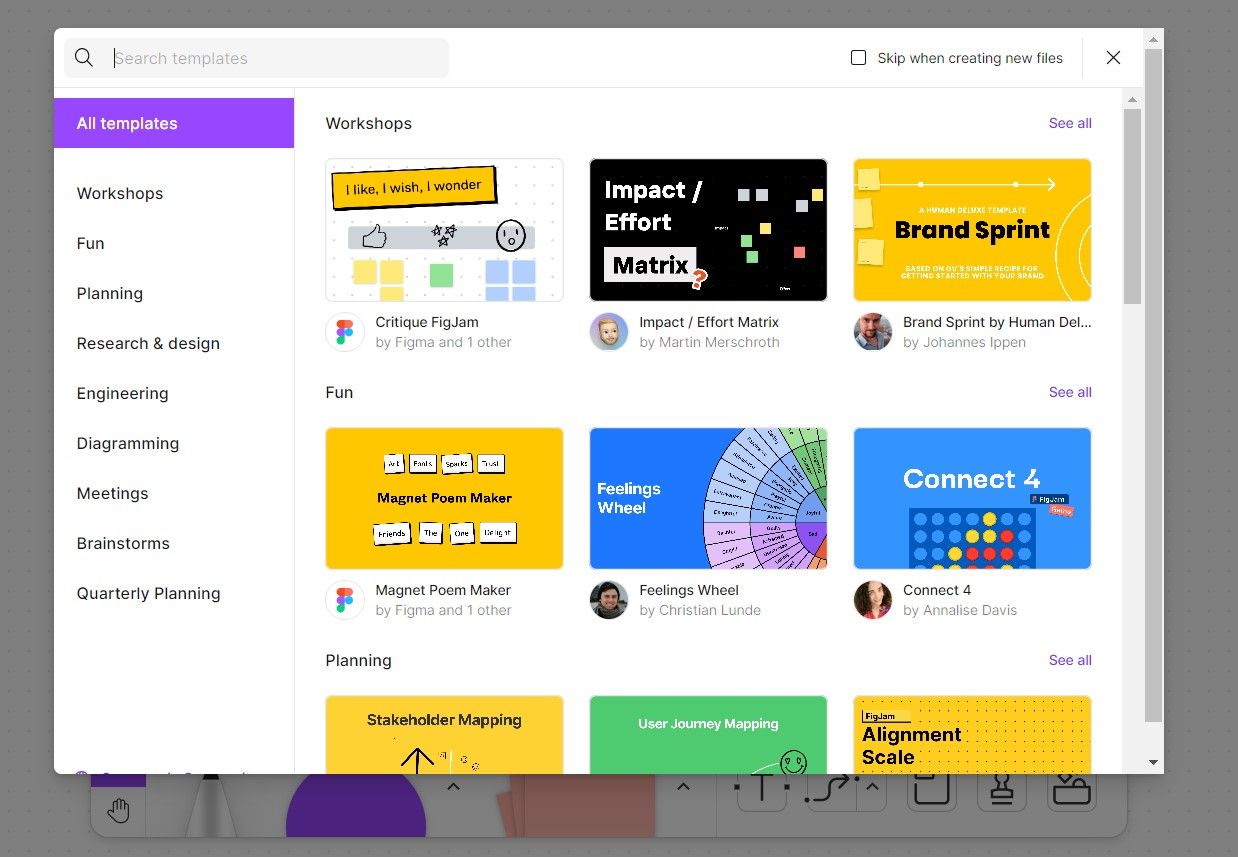Select the Text tool in toolbar
The image size is (1238, 857).
coord(763,790)
